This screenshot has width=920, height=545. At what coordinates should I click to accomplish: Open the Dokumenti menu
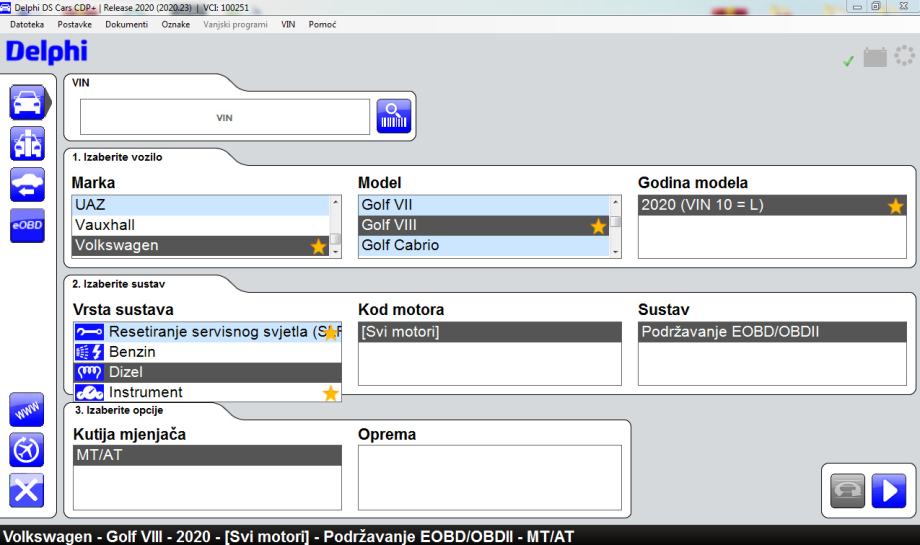tap(127, 25)
